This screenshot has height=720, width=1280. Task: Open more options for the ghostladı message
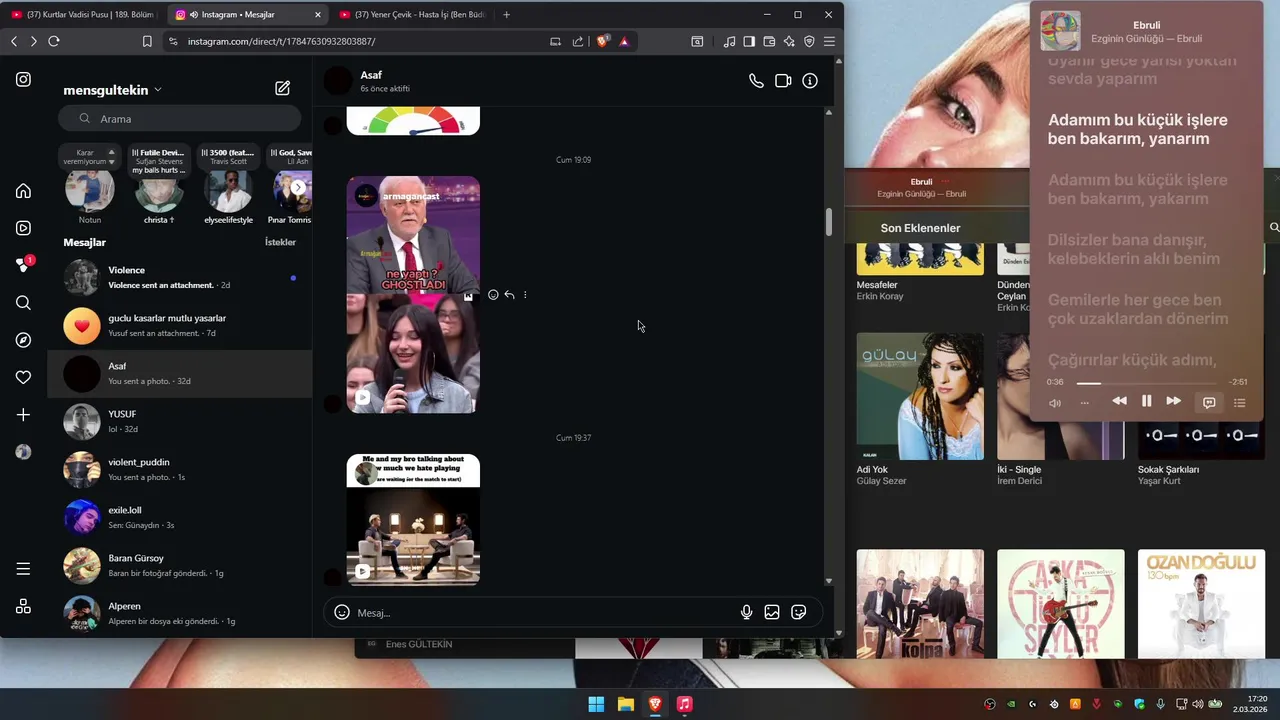click(x=525, y=295)
